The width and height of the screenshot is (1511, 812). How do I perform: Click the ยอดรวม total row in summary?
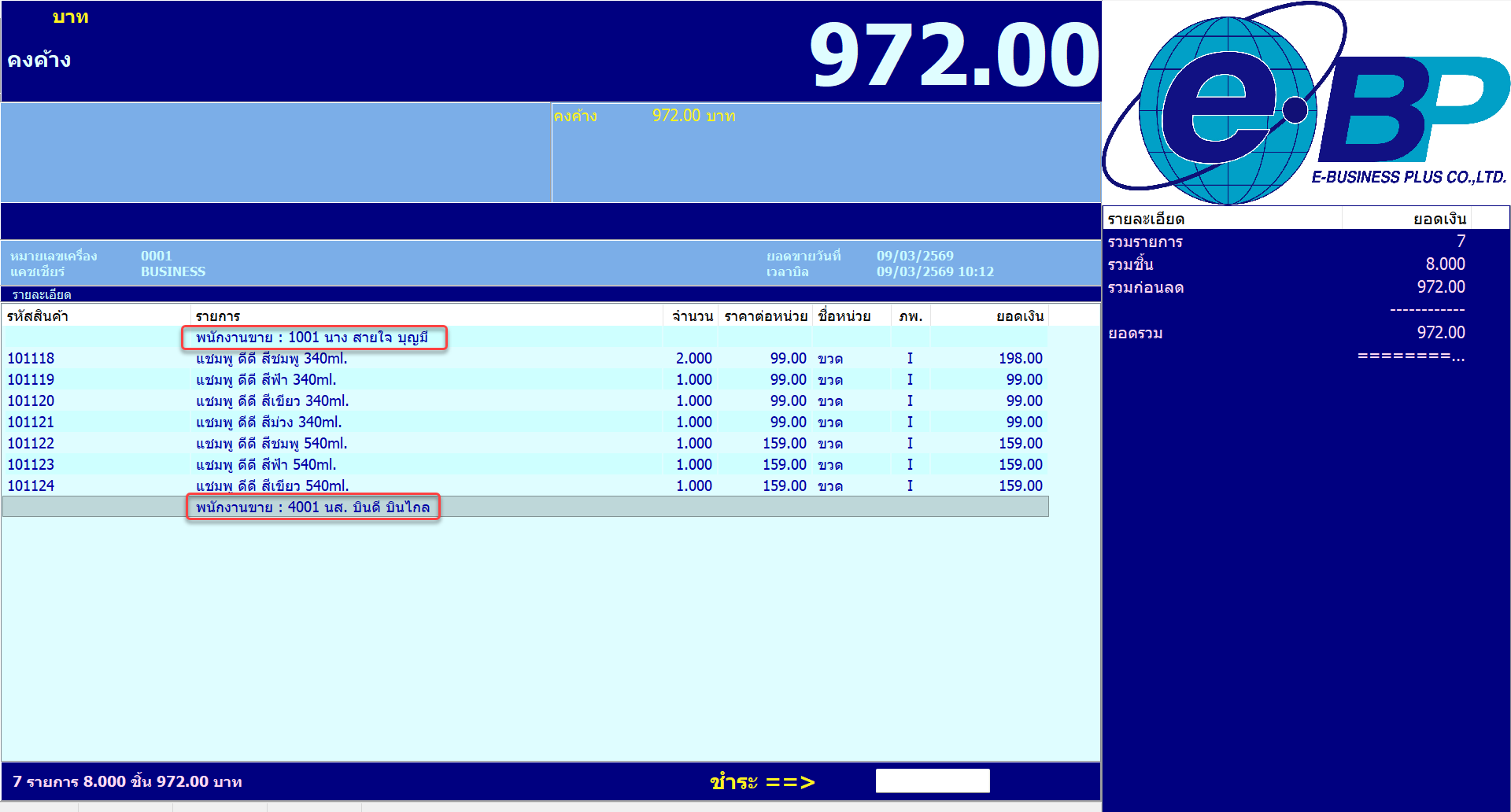[x=1286, y=333]
